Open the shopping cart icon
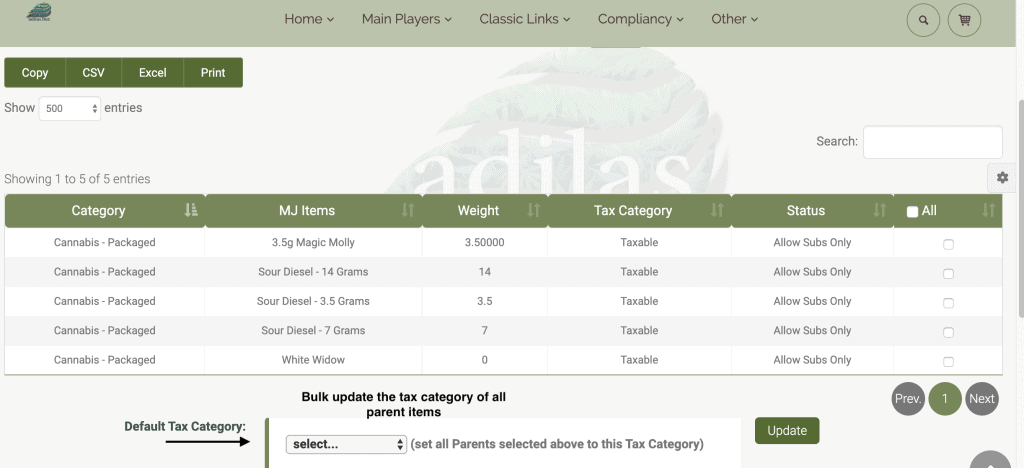Screen dimensions: 1024x468 (x=964, y=20)
